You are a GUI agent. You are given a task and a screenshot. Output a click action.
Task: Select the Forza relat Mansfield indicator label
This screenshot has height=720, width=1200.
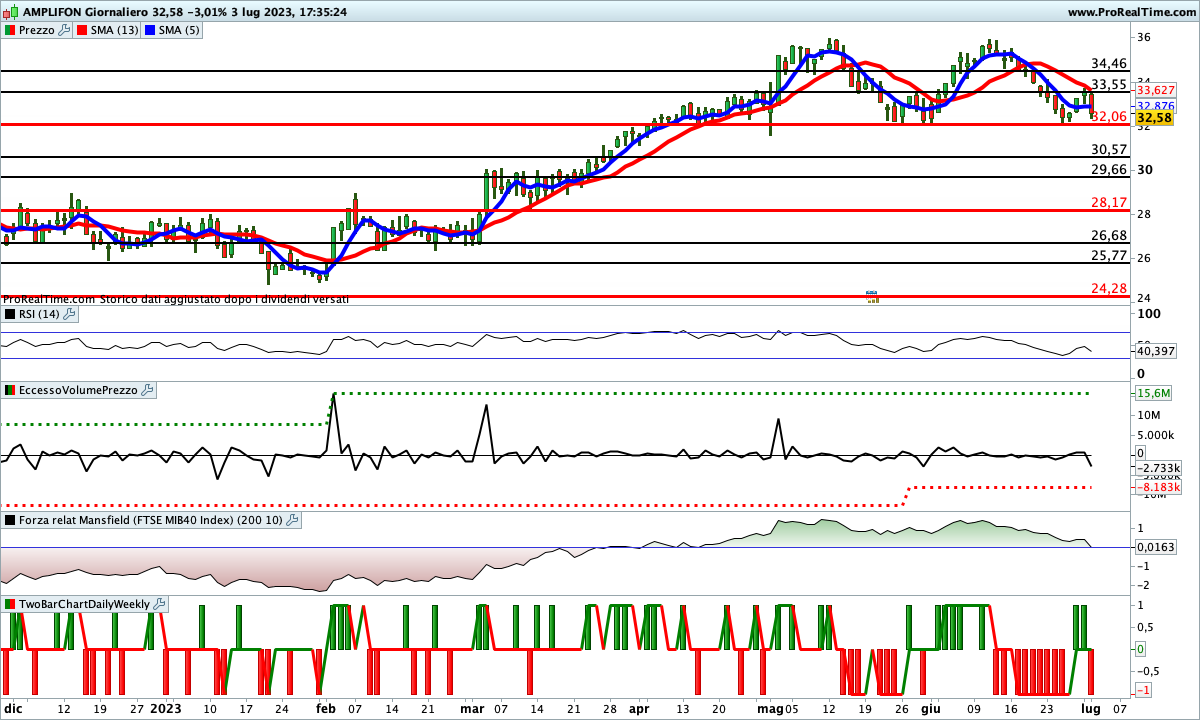coord(151,520)
